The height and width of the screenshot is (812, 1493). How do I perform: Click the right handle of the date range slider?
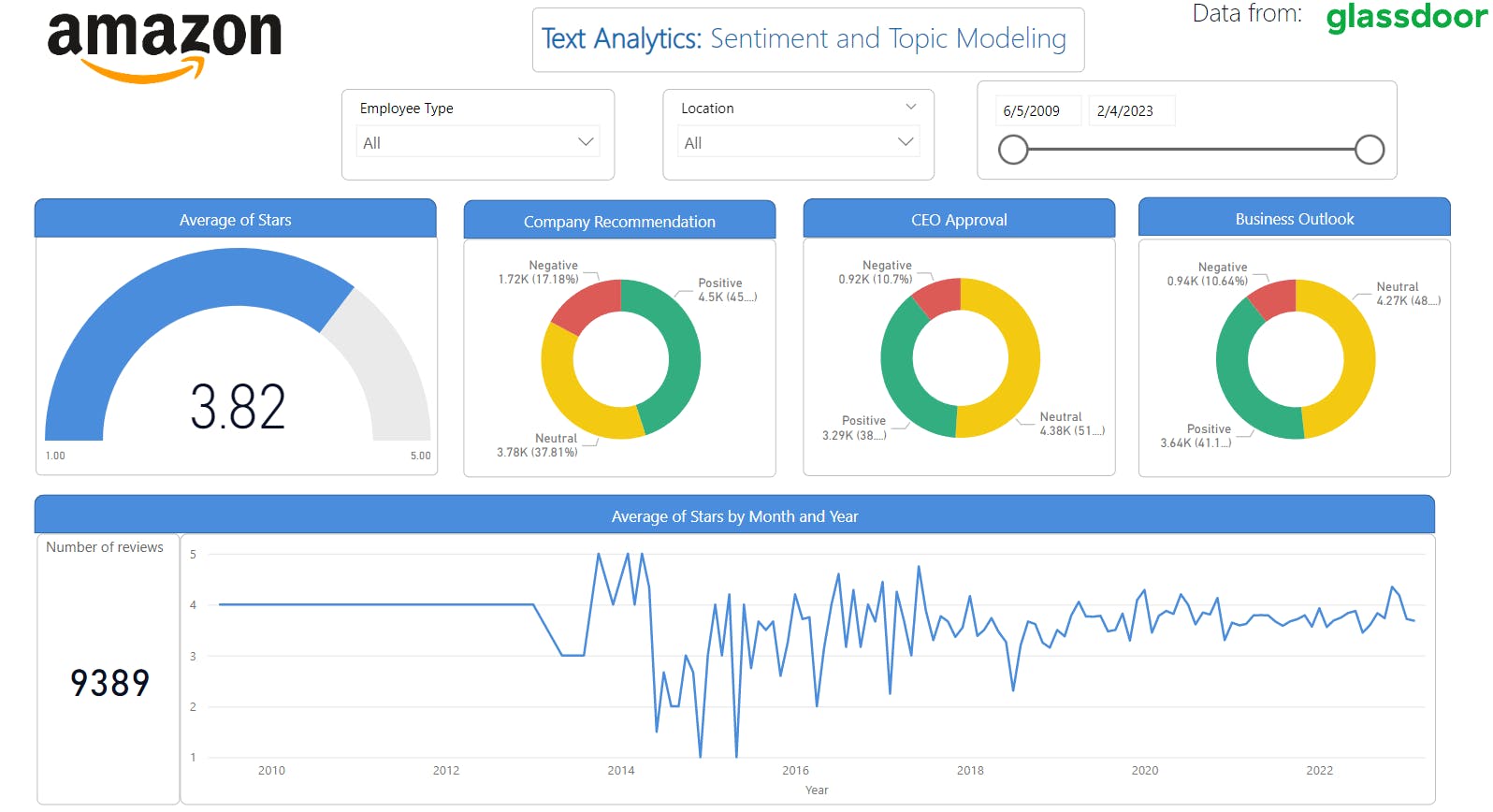(1370, 149)
